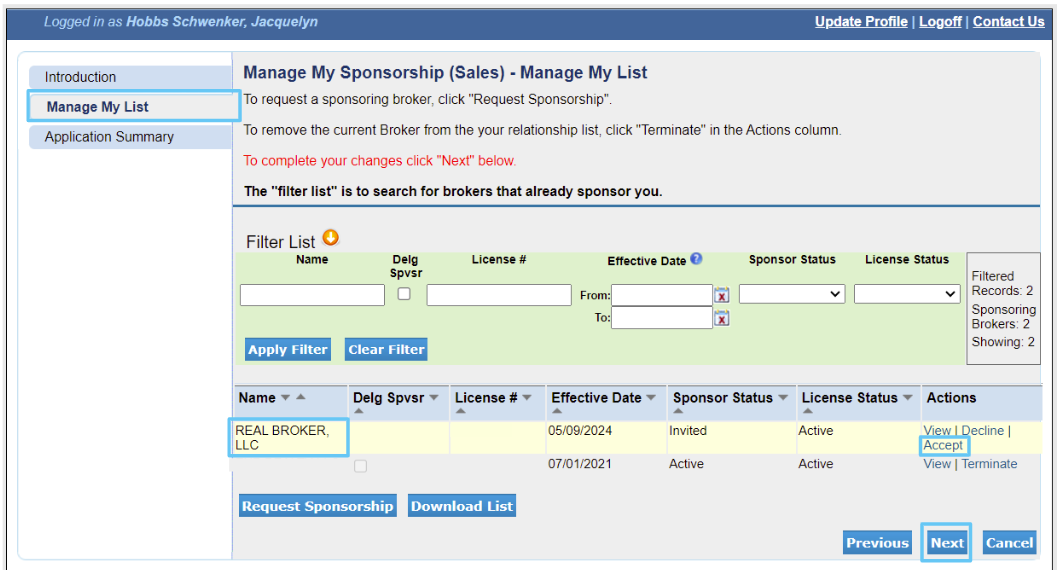
Task: Terminate the sponsor dated 07/01/2021
Action: click(x=989, y=464)
